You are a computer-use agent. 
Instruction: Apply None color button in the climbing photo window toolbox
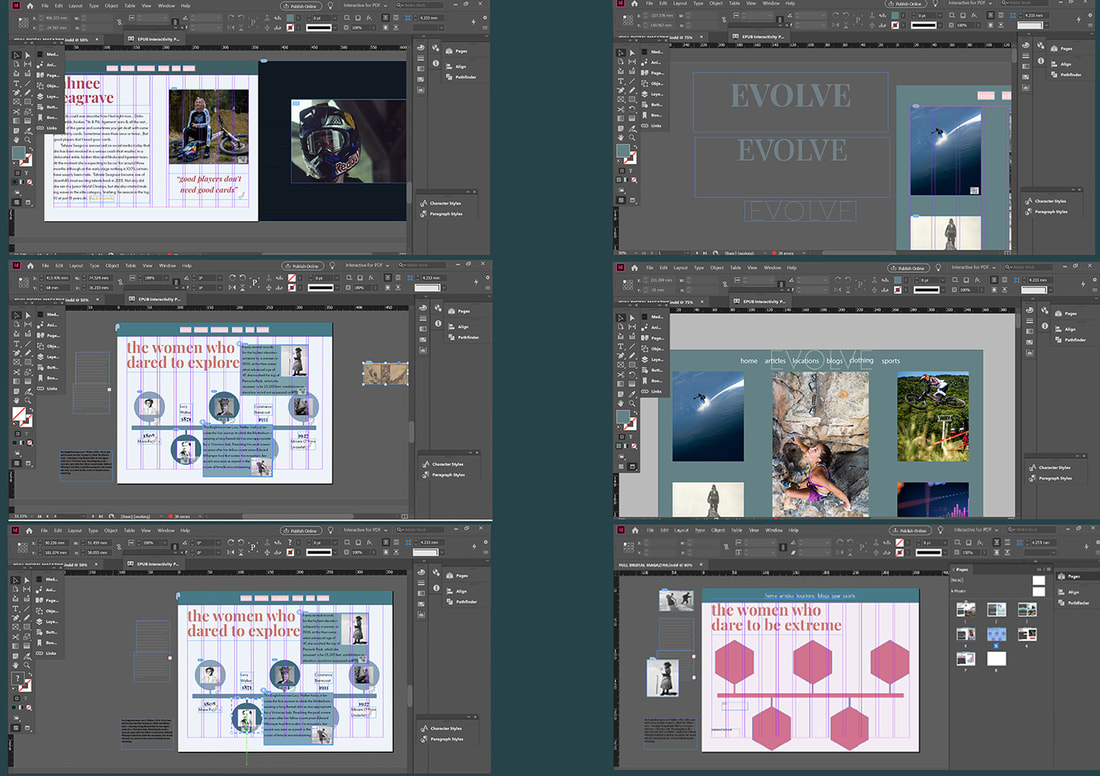point(634,446)
